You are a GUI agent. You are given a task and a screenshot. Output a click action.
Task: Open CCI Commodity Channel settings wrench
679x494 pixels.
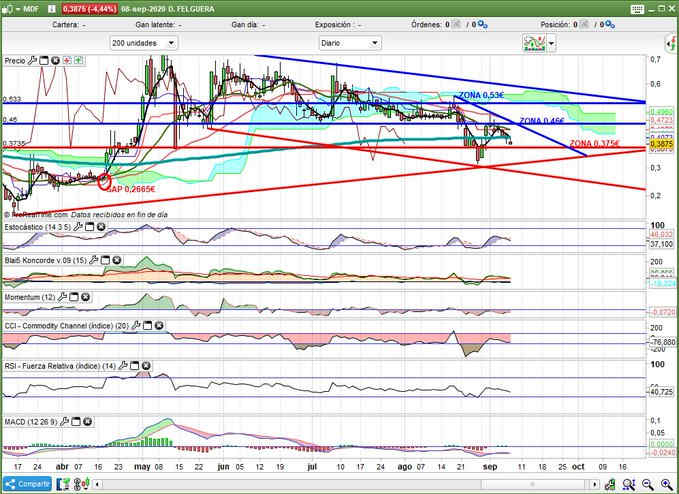click(136, 326)
